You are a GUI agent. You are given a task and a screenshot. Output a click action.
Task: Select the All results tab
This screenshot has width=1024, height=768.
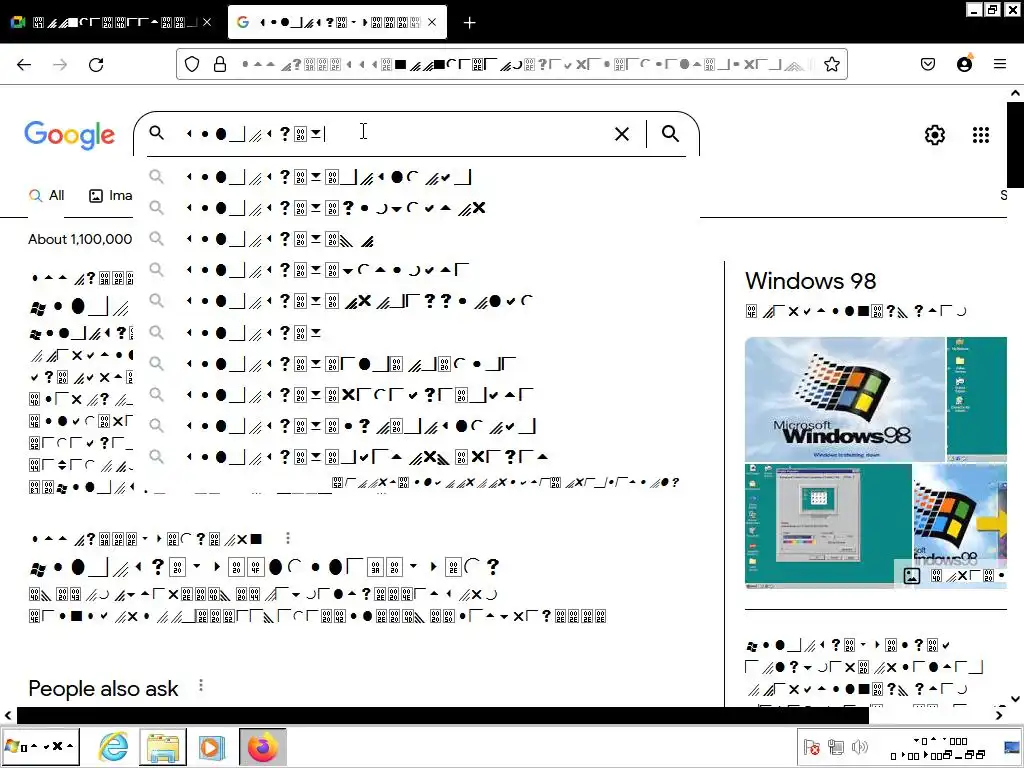(x=46, y=195)
